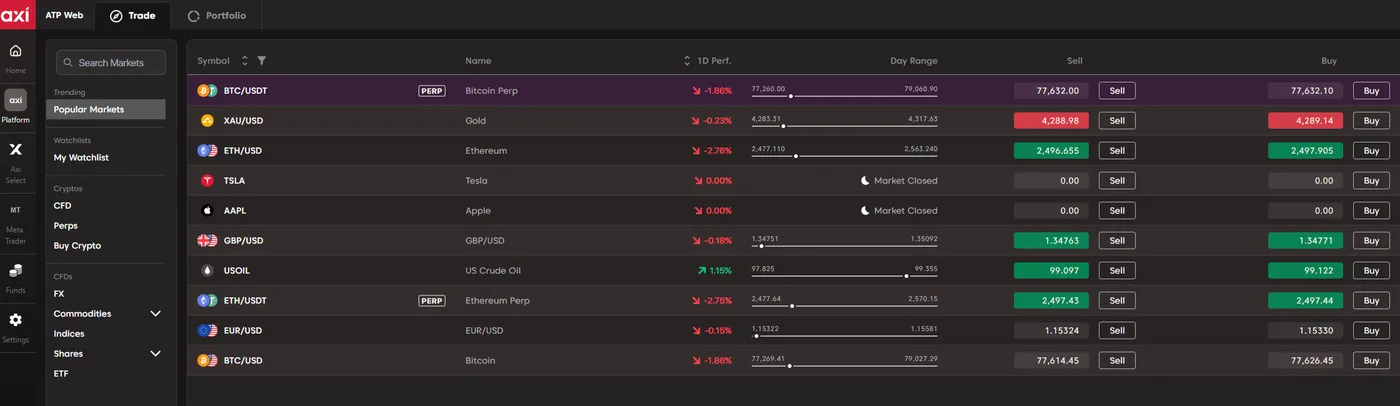Click sell price 99.097 for USOIL

click(1052, 270)
